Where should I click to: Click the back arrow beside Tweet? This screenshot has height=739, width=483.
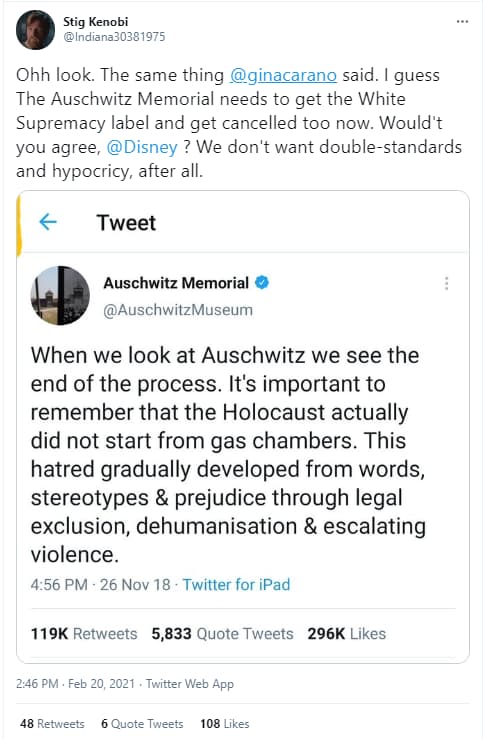pos(48,222)
